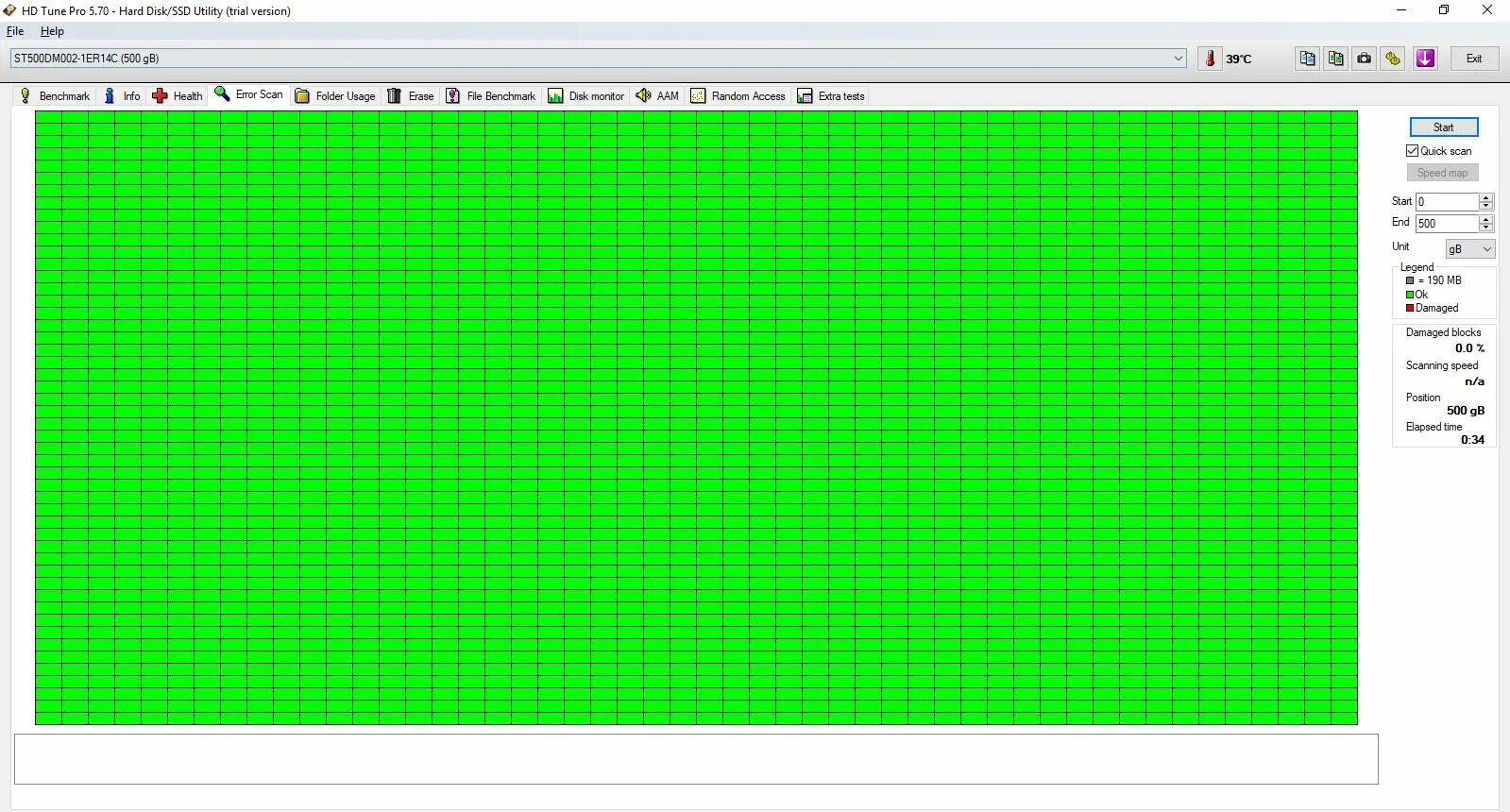Click the disabled Speed map button

1442,173
